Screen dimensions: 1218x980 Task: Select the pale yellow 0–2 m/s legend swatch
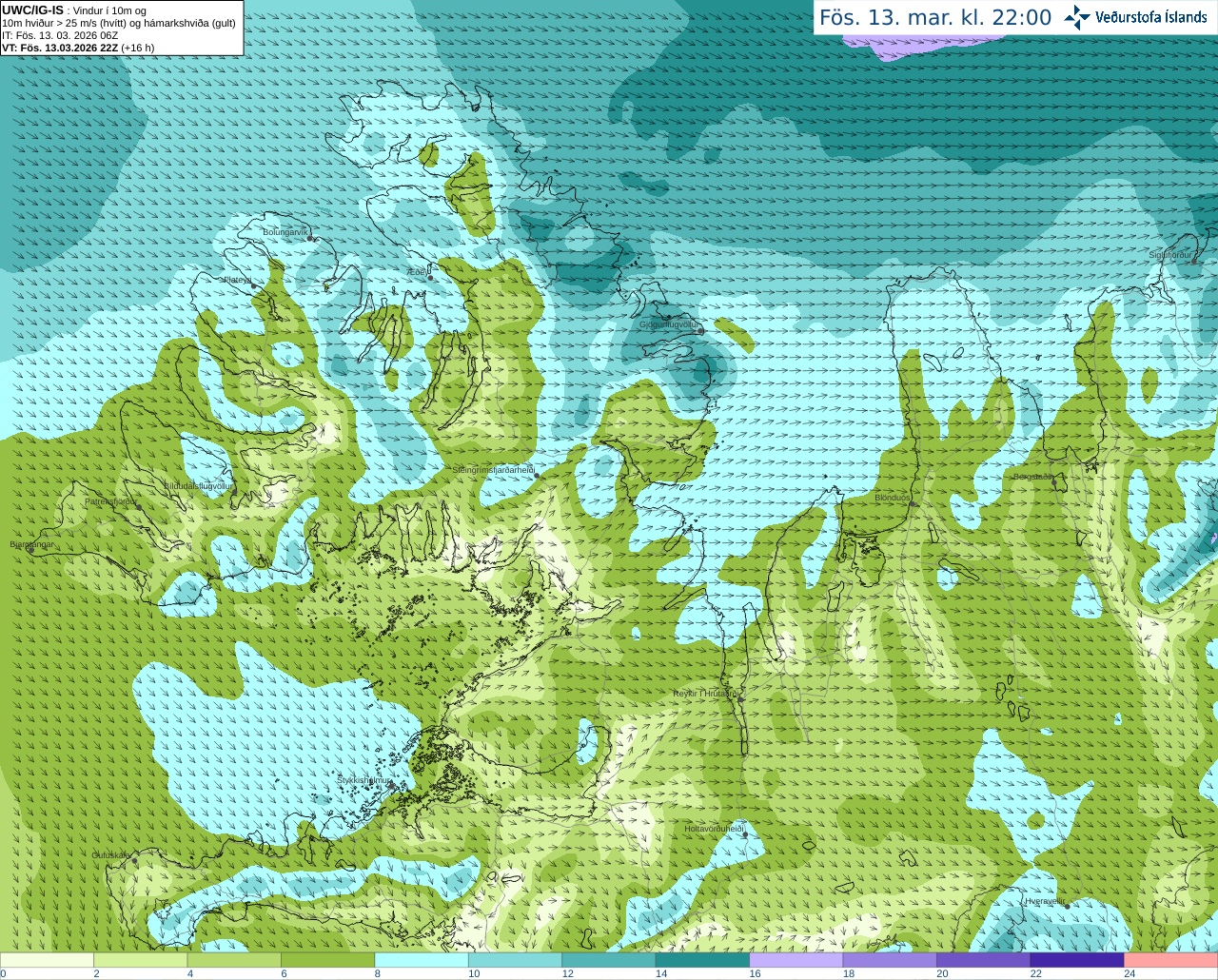coord(47,960)
